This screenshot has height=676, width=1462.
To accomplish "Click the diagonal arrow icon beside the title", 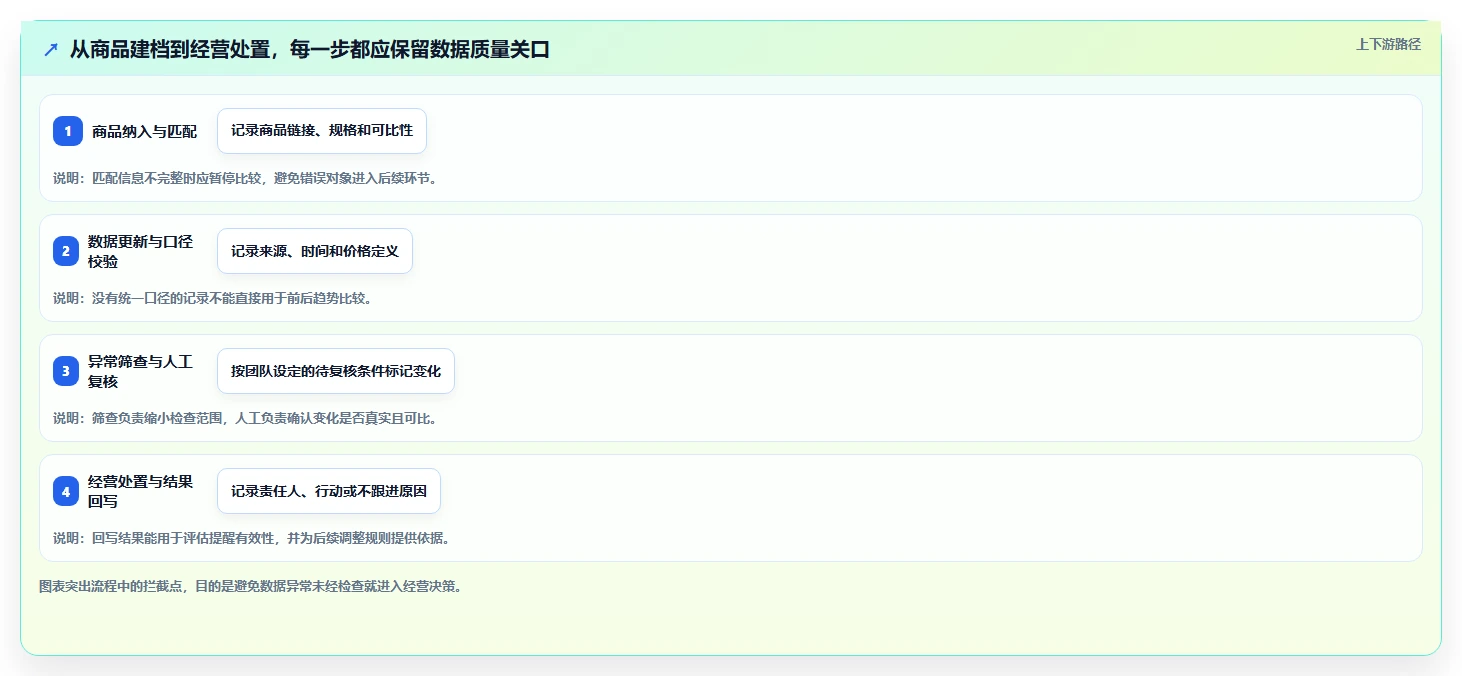I will click(51, 50).
